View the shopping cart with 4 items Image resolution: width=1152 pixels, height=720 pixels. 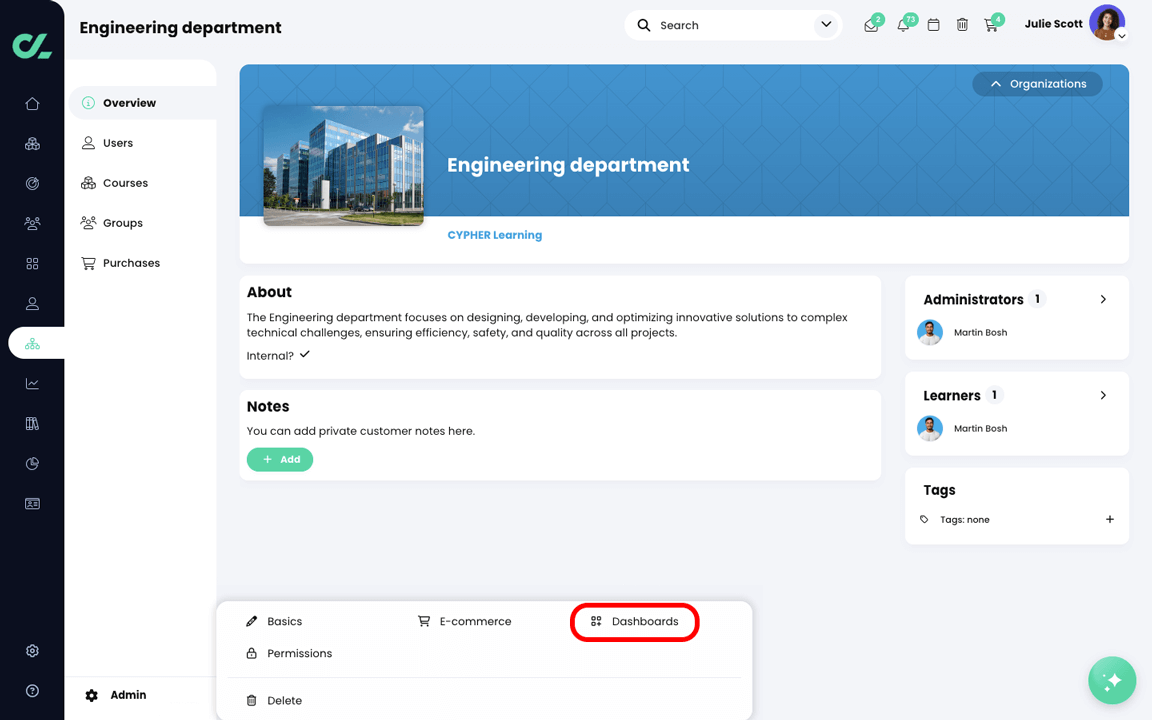click(x=991, y=24)
